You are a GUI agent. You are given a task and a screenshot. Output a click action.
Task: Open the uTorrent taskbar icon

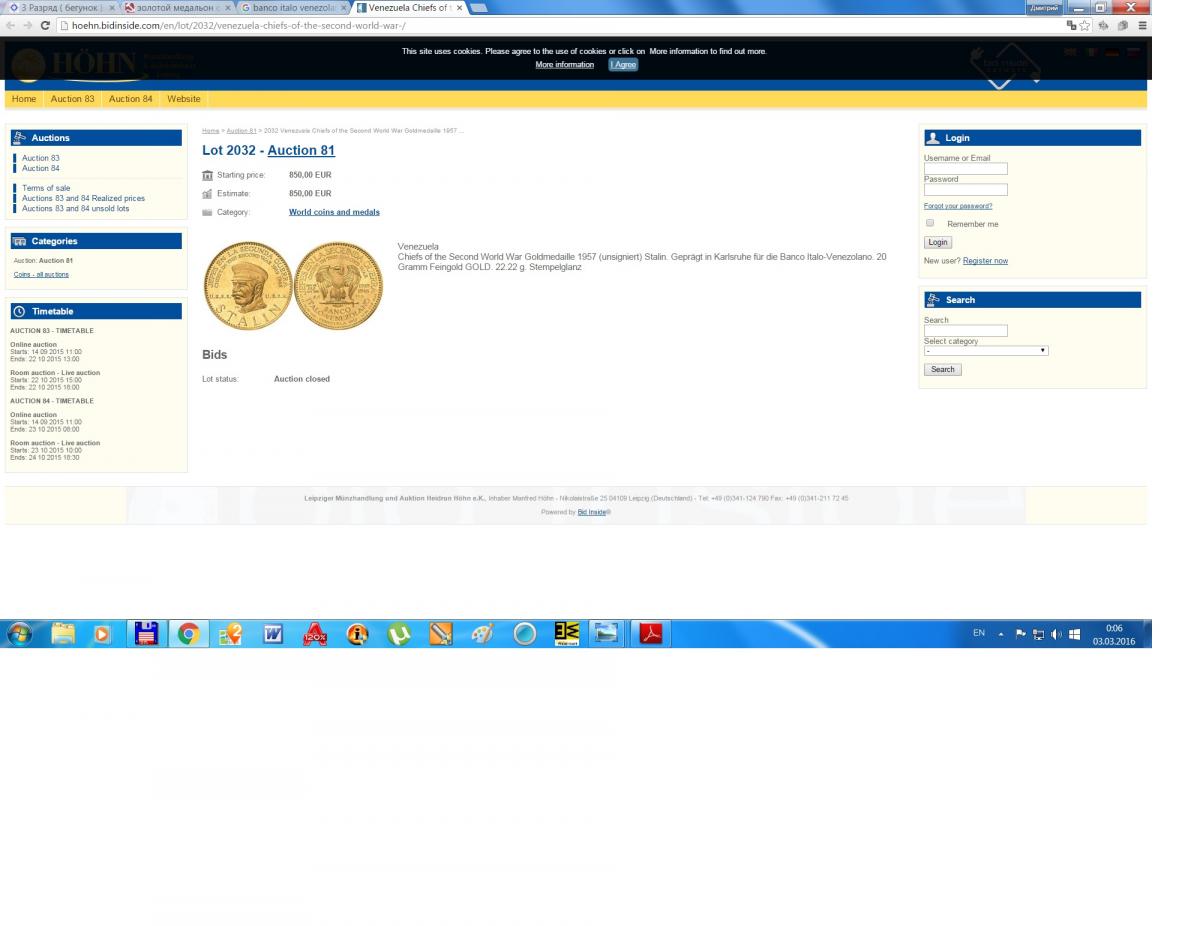coord(399,633)
